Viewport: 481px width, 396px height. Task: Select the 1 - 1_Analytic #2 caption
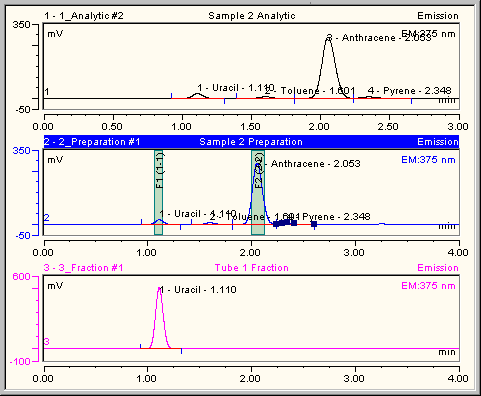pos(84,16)
